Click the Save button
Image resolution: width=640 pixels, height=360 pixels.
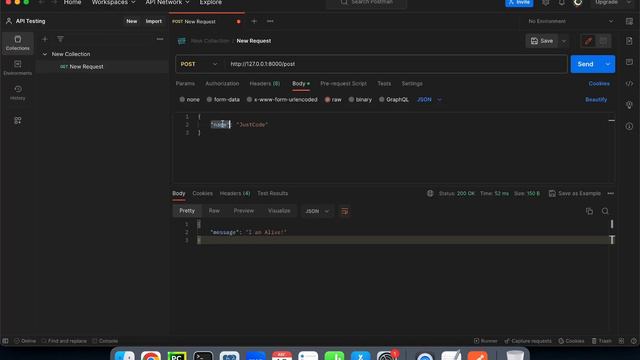[542, 41]
